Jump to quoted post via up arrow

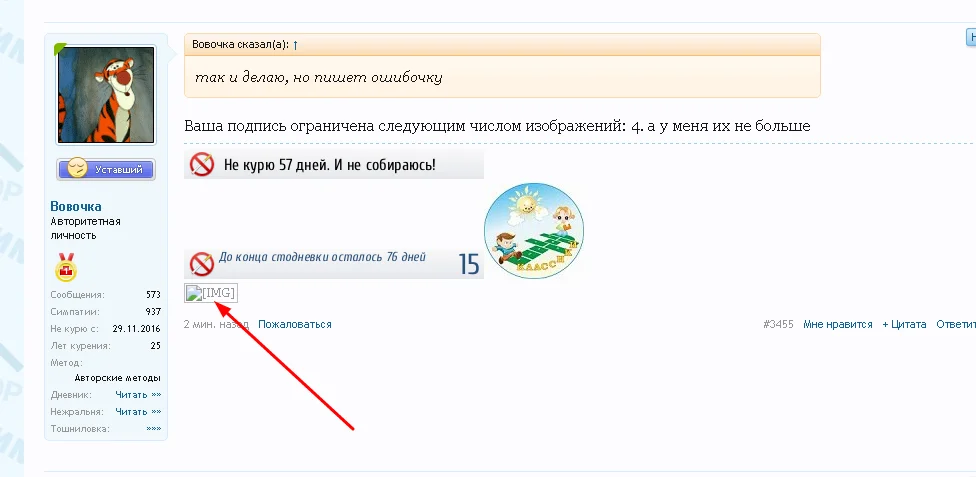tap(296, 45)
